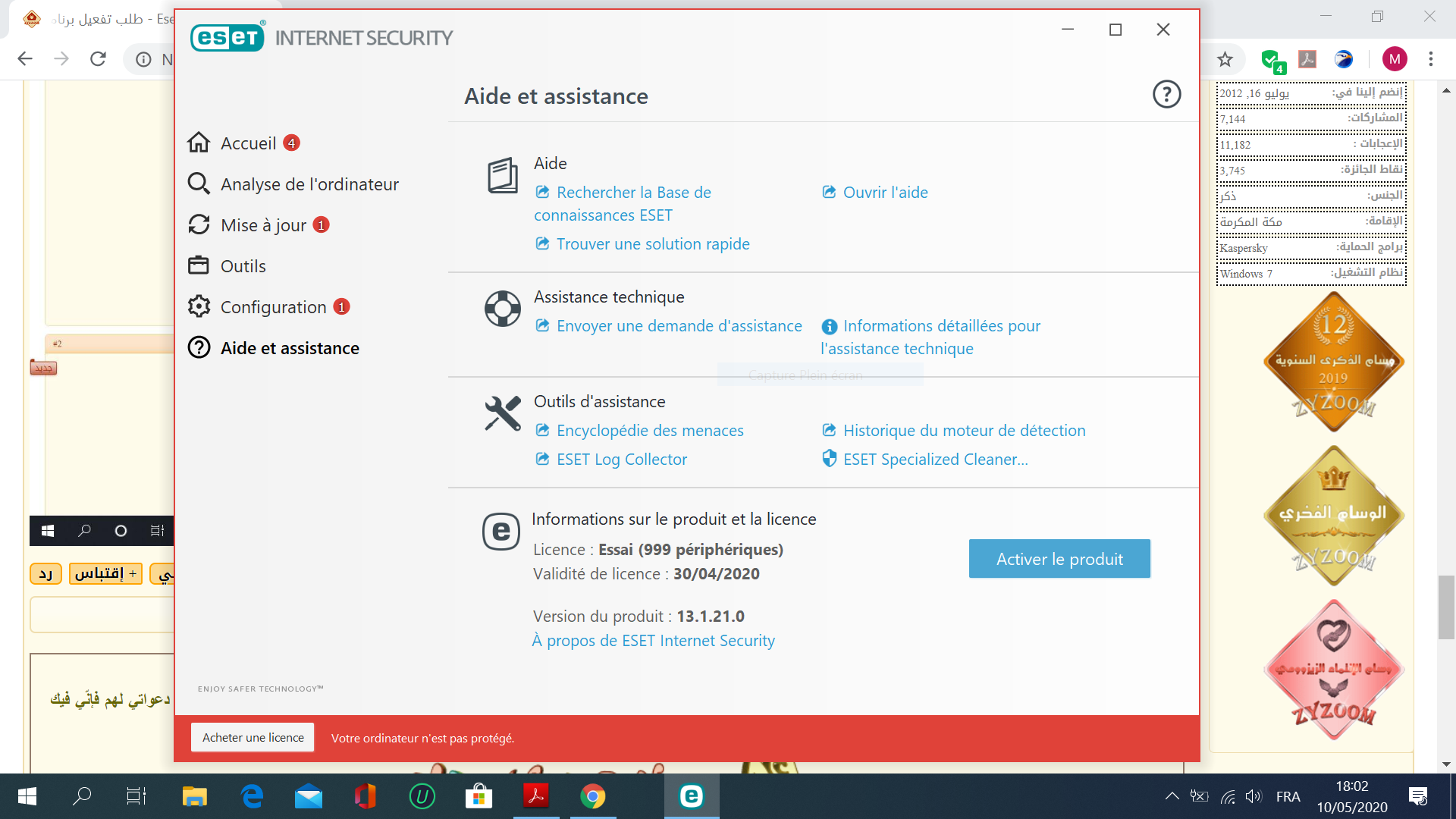This screenshot has width=1456, height=819.
Task: Click the red badge 4 on Accueil
Action: [291, 143]
